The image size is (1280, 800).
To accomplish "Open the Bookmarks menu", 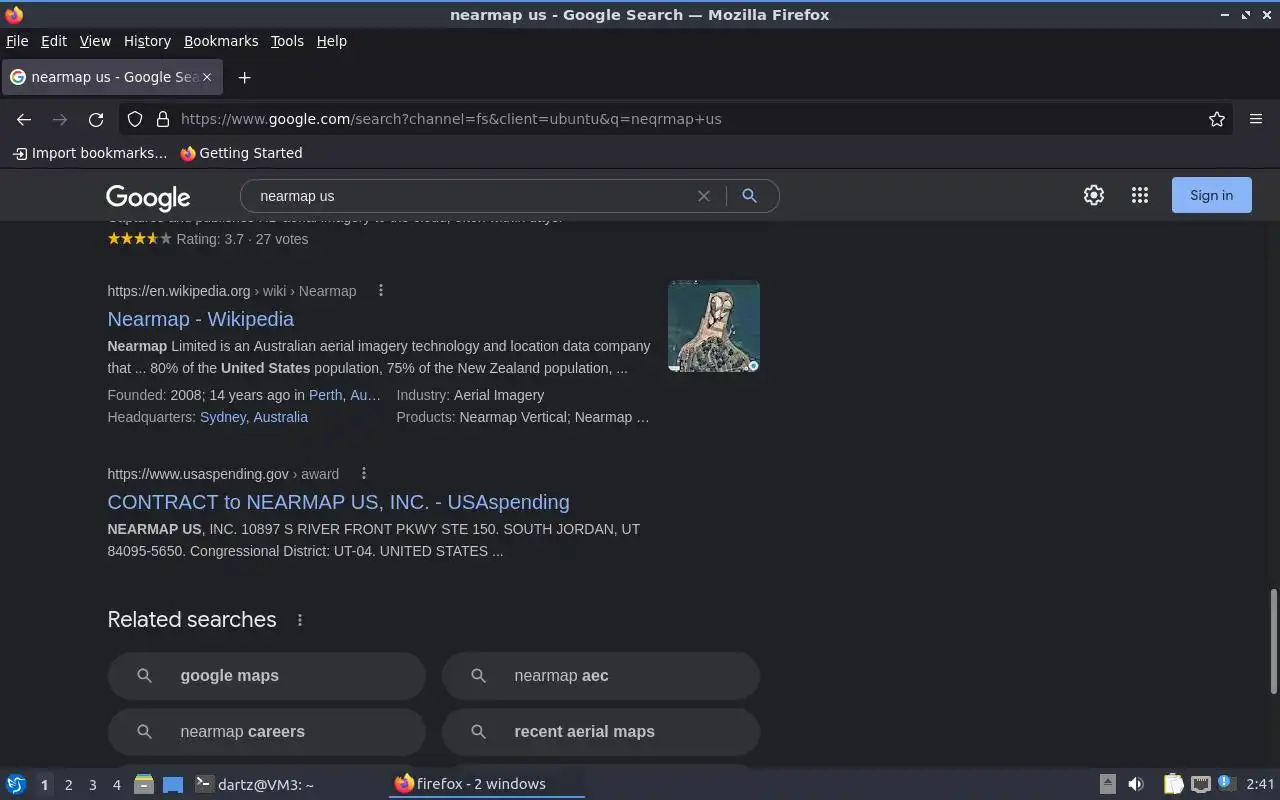I will pyautogui.click(x=221, y=41).
